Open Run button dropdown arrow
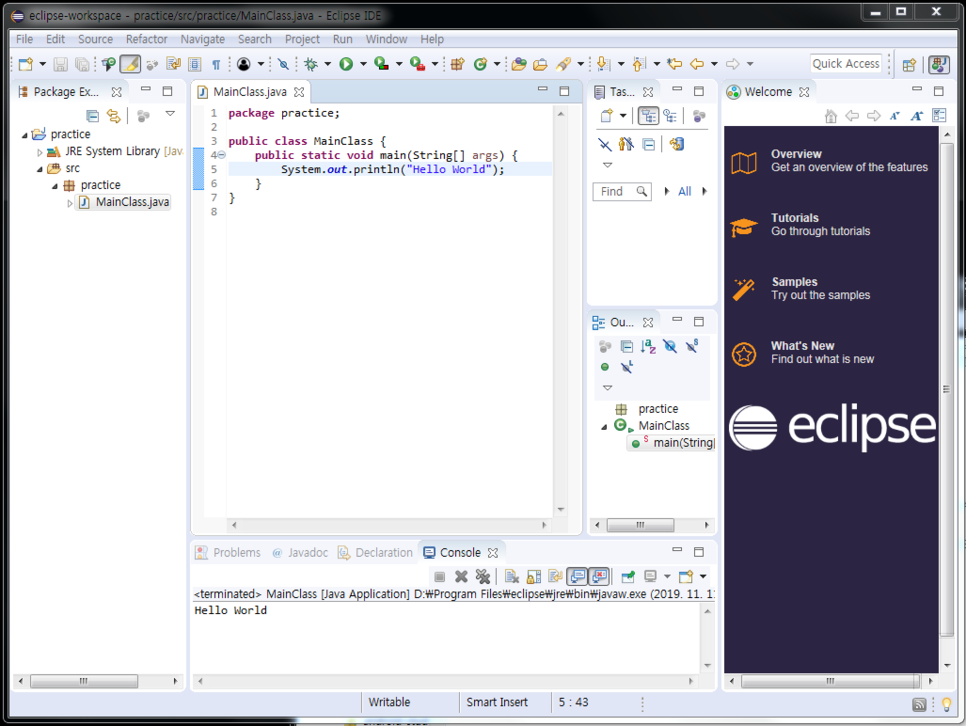This screenshot has width=966, height=726. 363,64
